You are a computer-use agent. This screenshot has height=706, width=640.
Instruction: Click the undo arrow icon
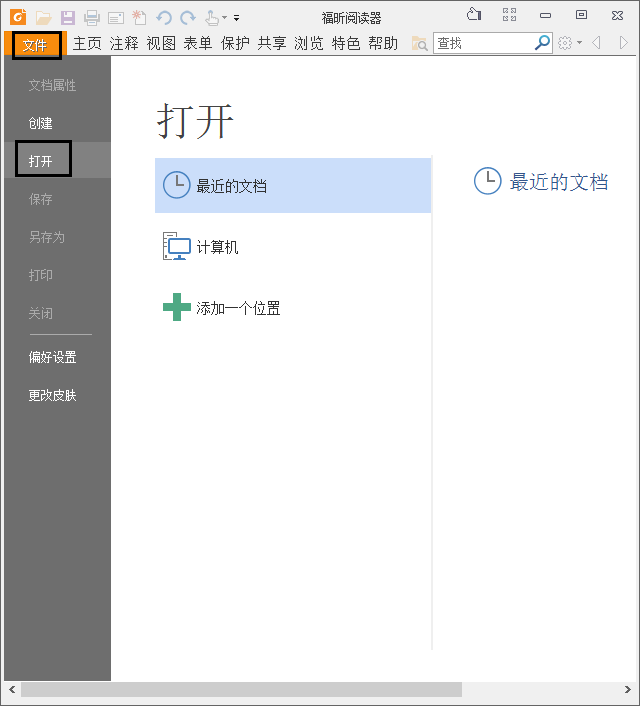[164, 17]
